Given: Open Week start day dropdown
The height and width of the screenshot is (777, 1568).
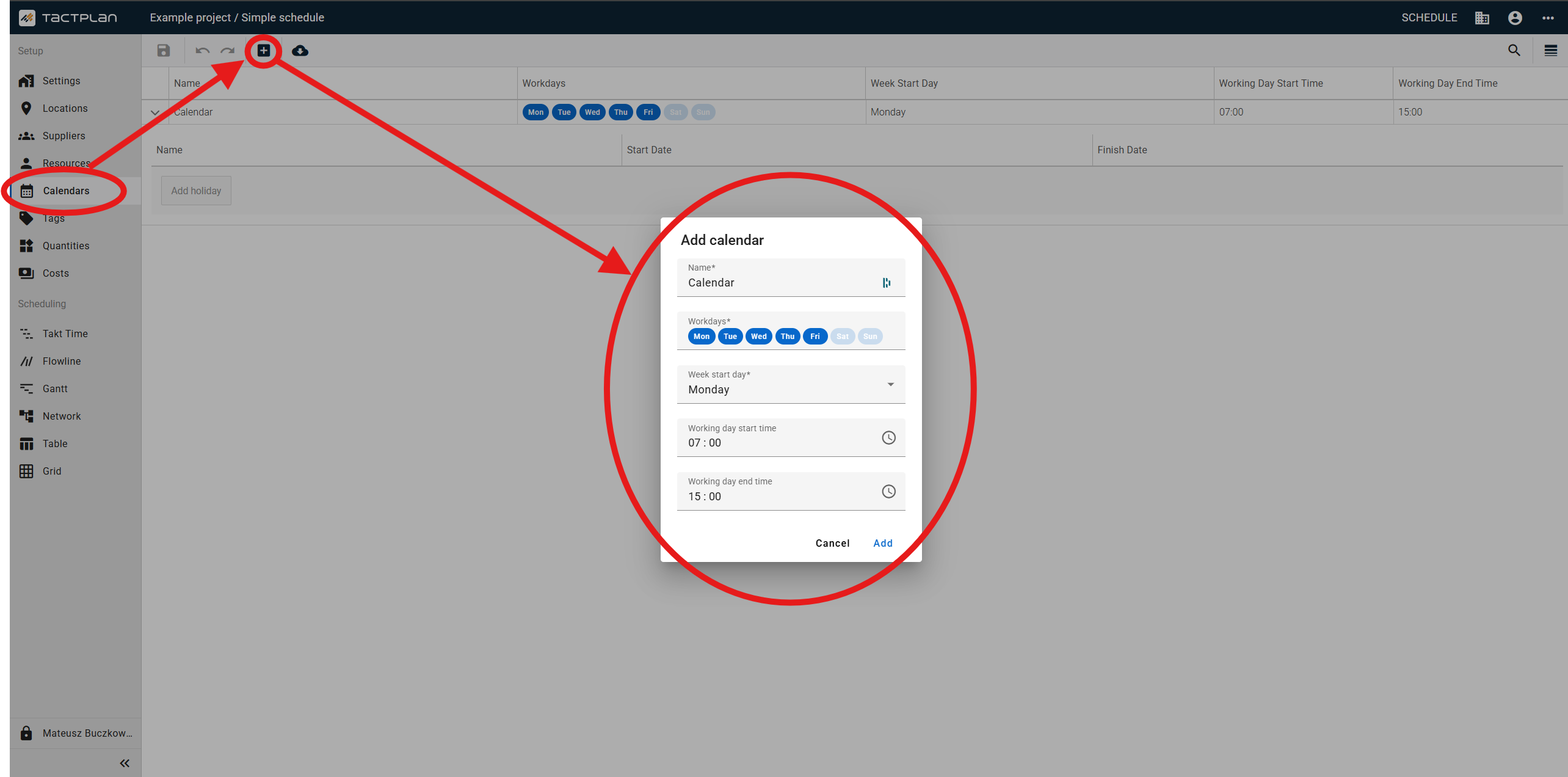Looking at the screenshot, I should point(791,384).
